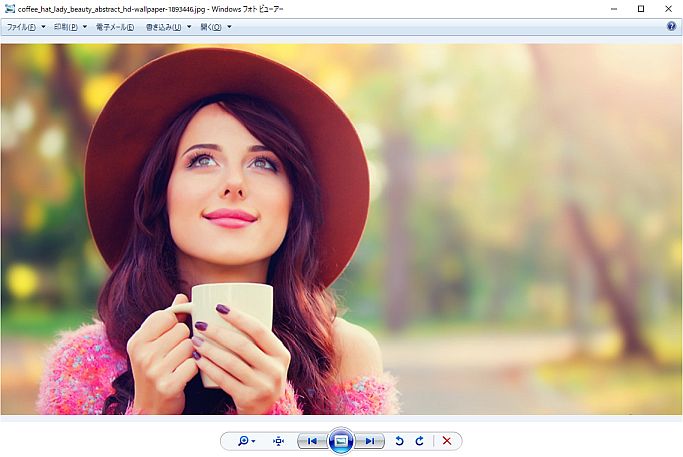The image size is (683, 457).
Task: Open the 開く(O) menu
Action: pos(211,27)
